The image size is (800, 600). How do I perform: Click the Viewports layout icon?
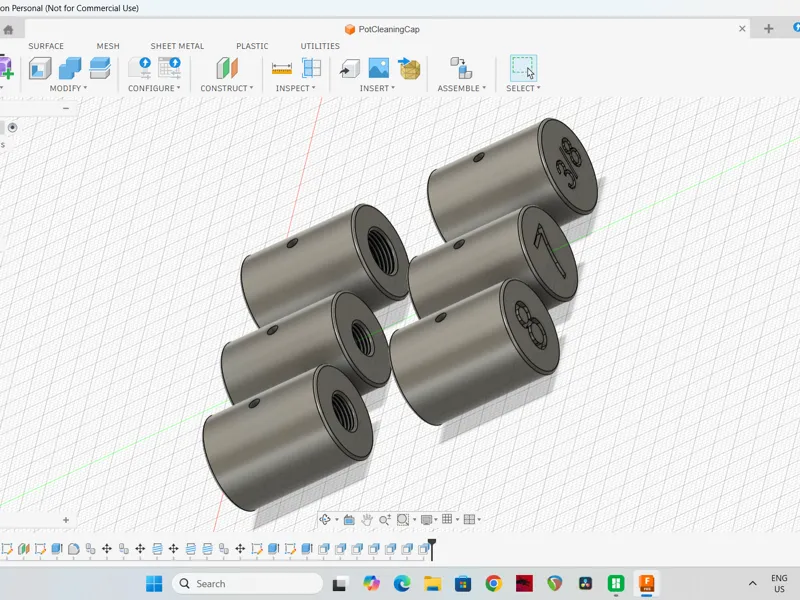(x=469, y=519)
